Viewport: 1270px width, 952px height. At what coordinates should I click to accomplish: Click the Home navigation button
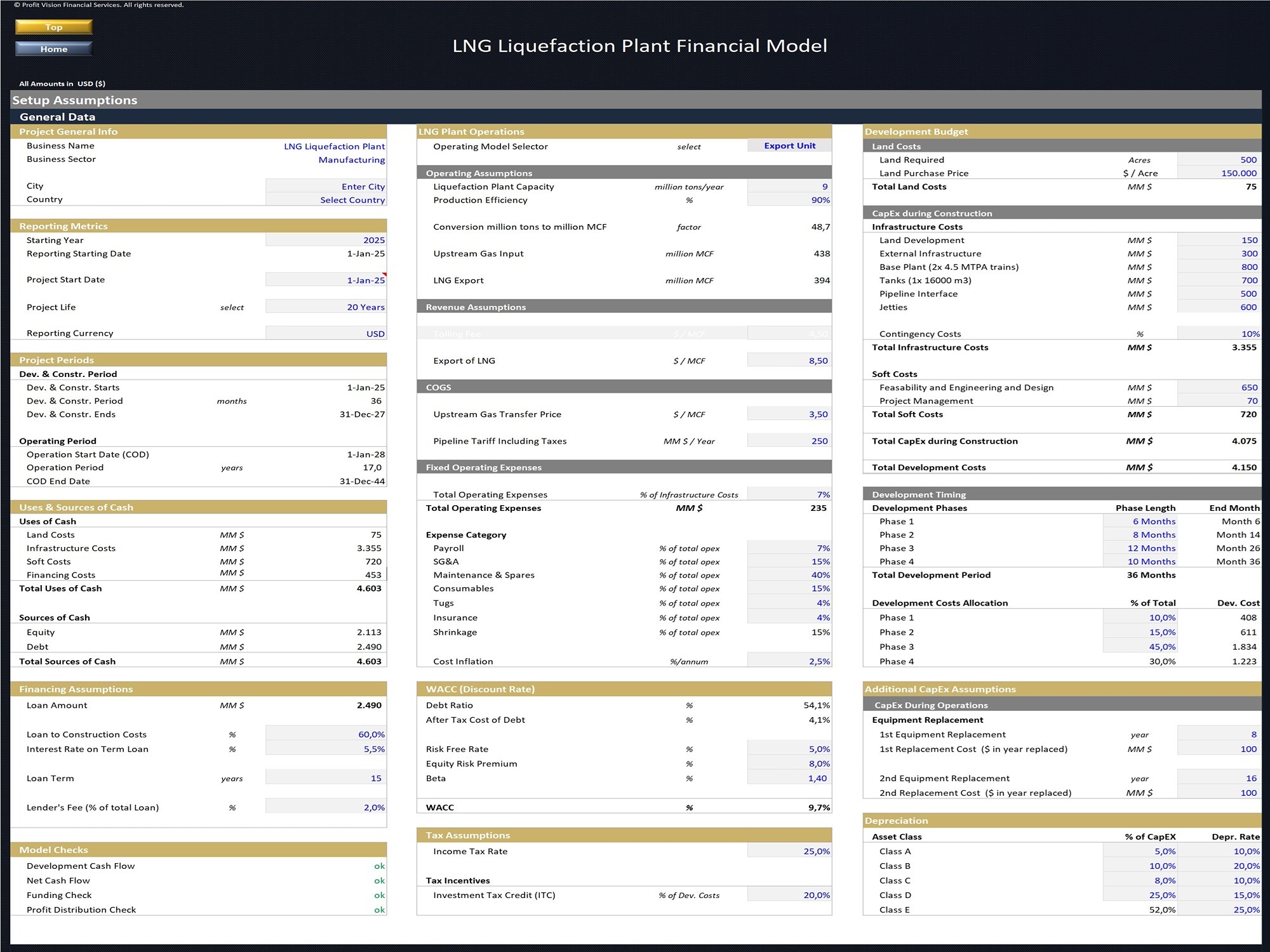pos(53,48)
